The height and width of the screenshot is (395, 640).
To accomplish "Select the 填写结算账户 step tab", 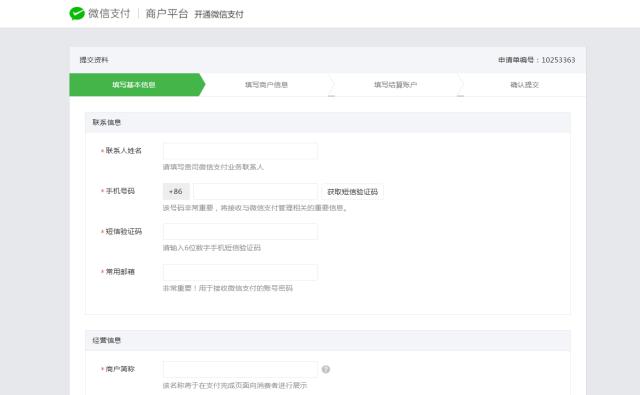I will coord(396,85).
